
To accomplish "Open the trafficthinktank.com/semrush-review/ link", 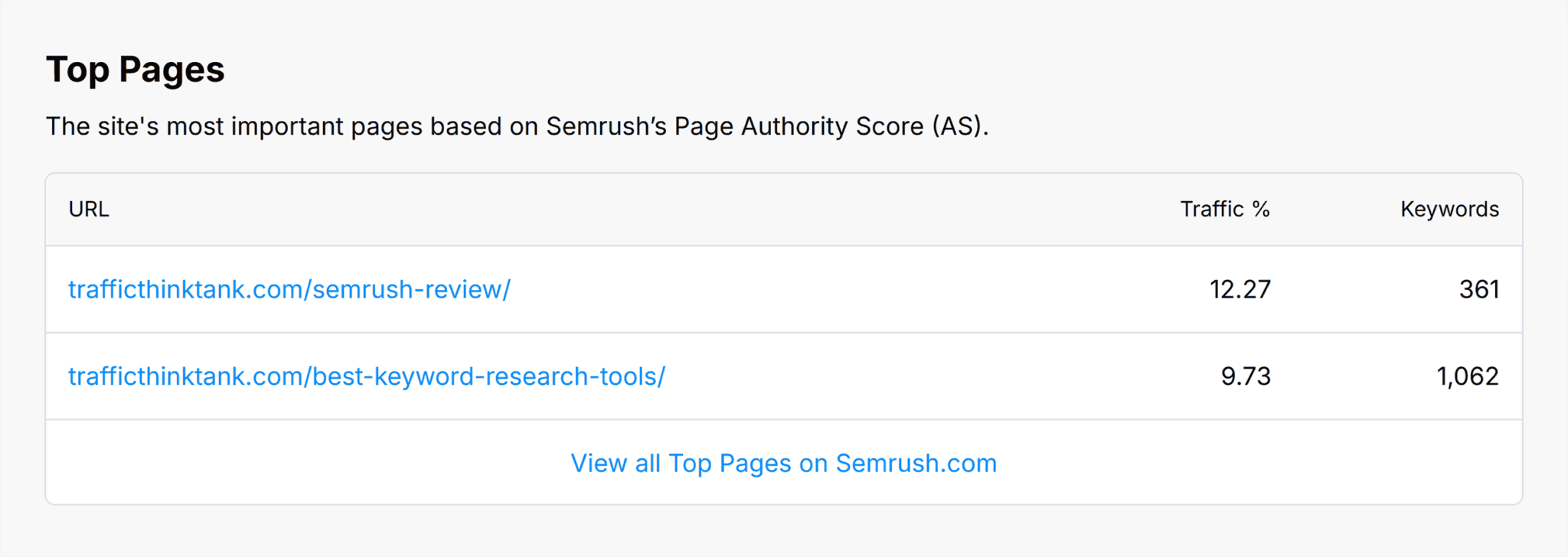I will coord(289,289).
